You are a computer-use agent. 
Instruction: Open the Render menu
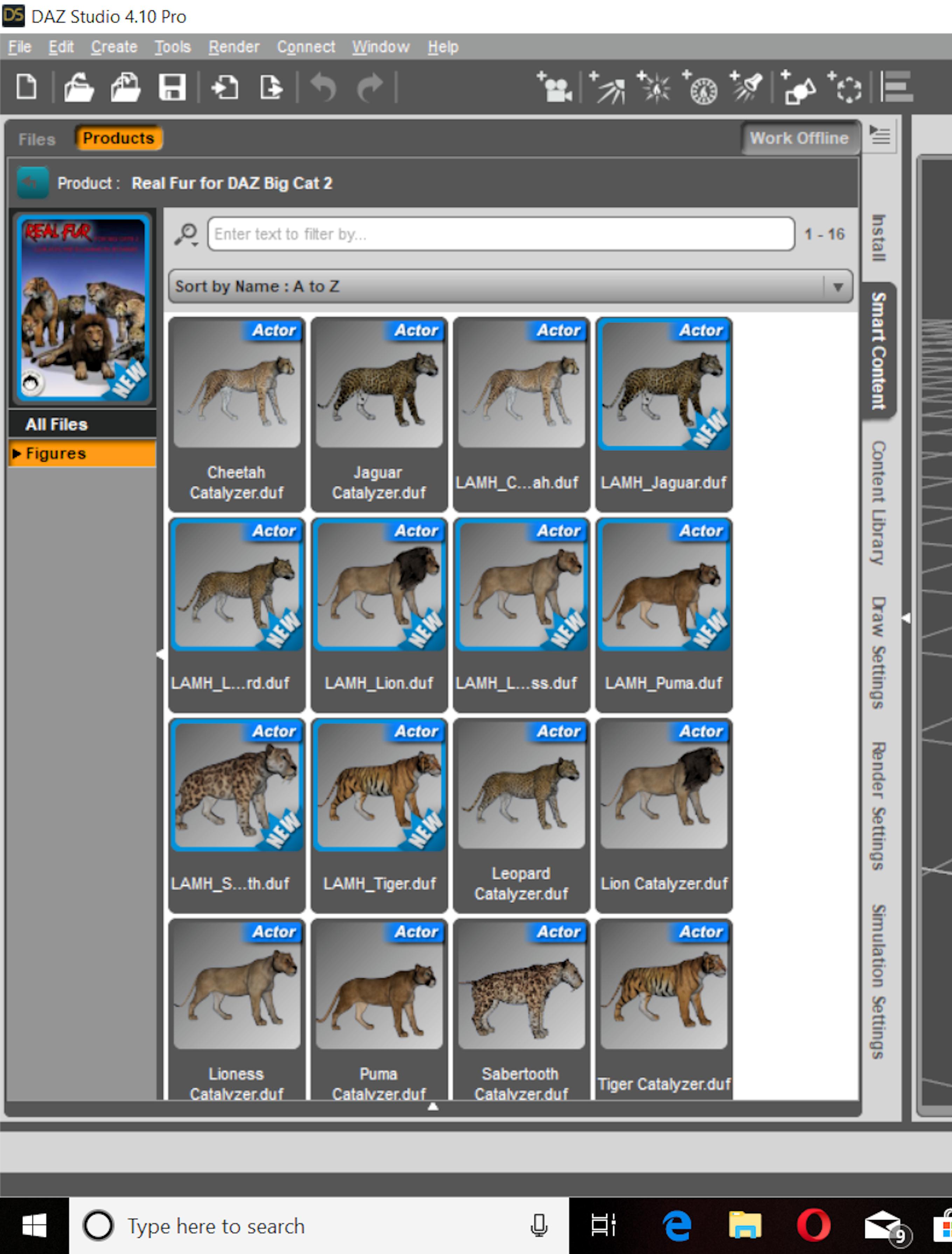tap(234, 47)
